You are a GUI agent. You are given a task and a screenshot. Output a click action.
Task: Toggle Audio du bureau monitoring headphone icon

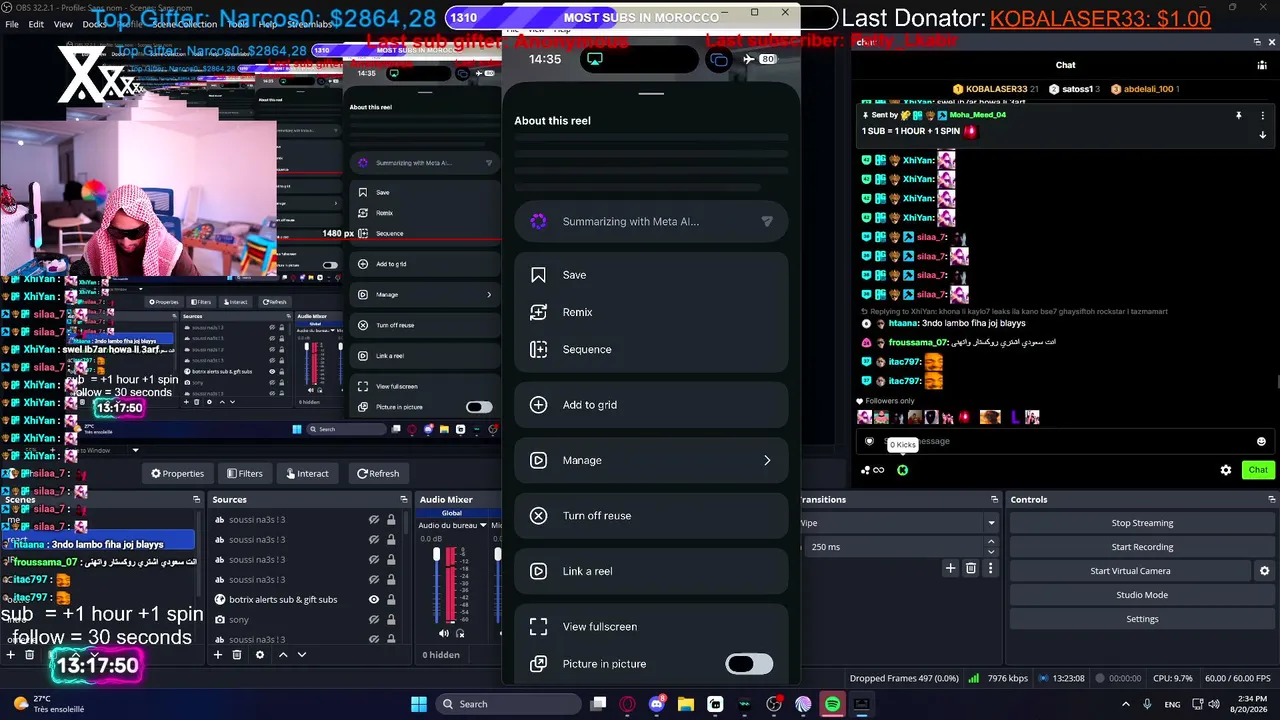click(x=460, y=633)
